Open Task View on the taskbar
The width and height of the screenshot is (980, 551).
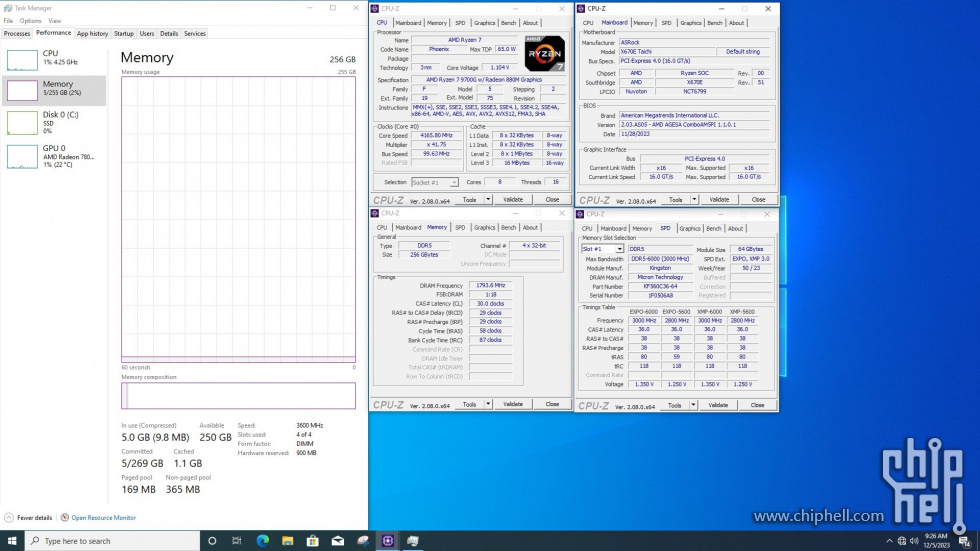[x=236, y=540]
